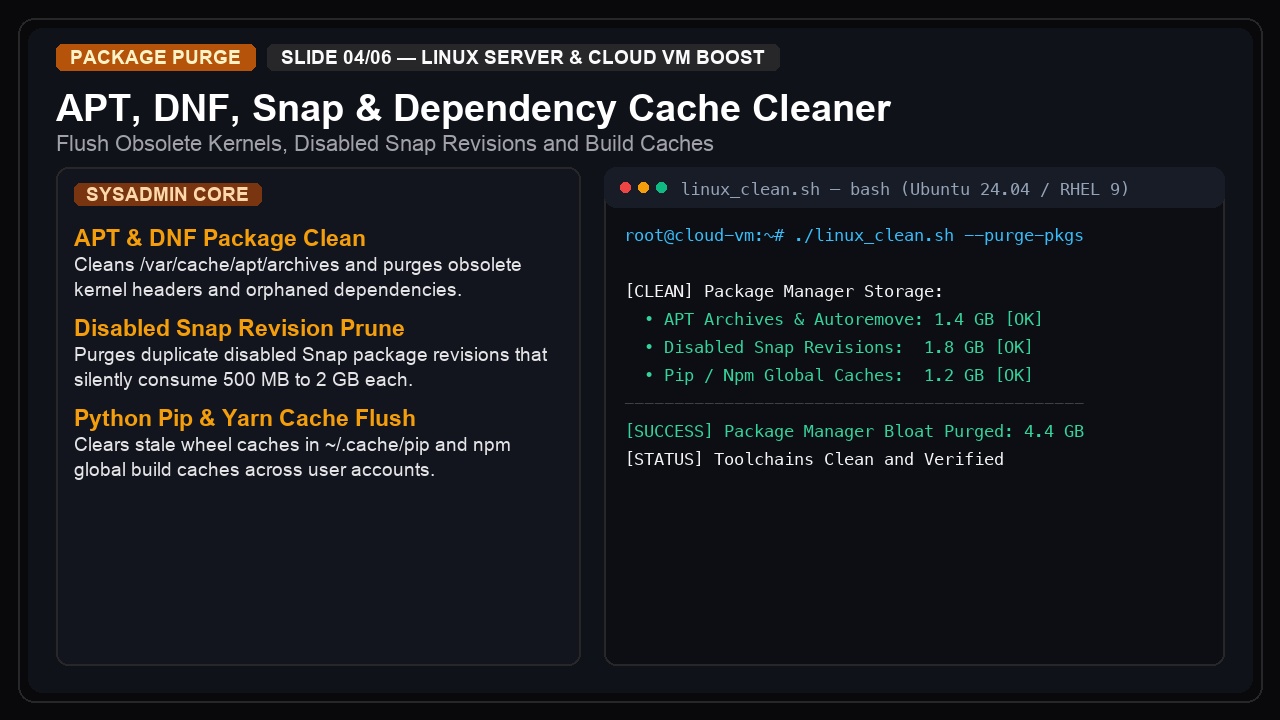
Task: Click the description starting 'Clears stale wheel caches'
Action: pos(293,458)
